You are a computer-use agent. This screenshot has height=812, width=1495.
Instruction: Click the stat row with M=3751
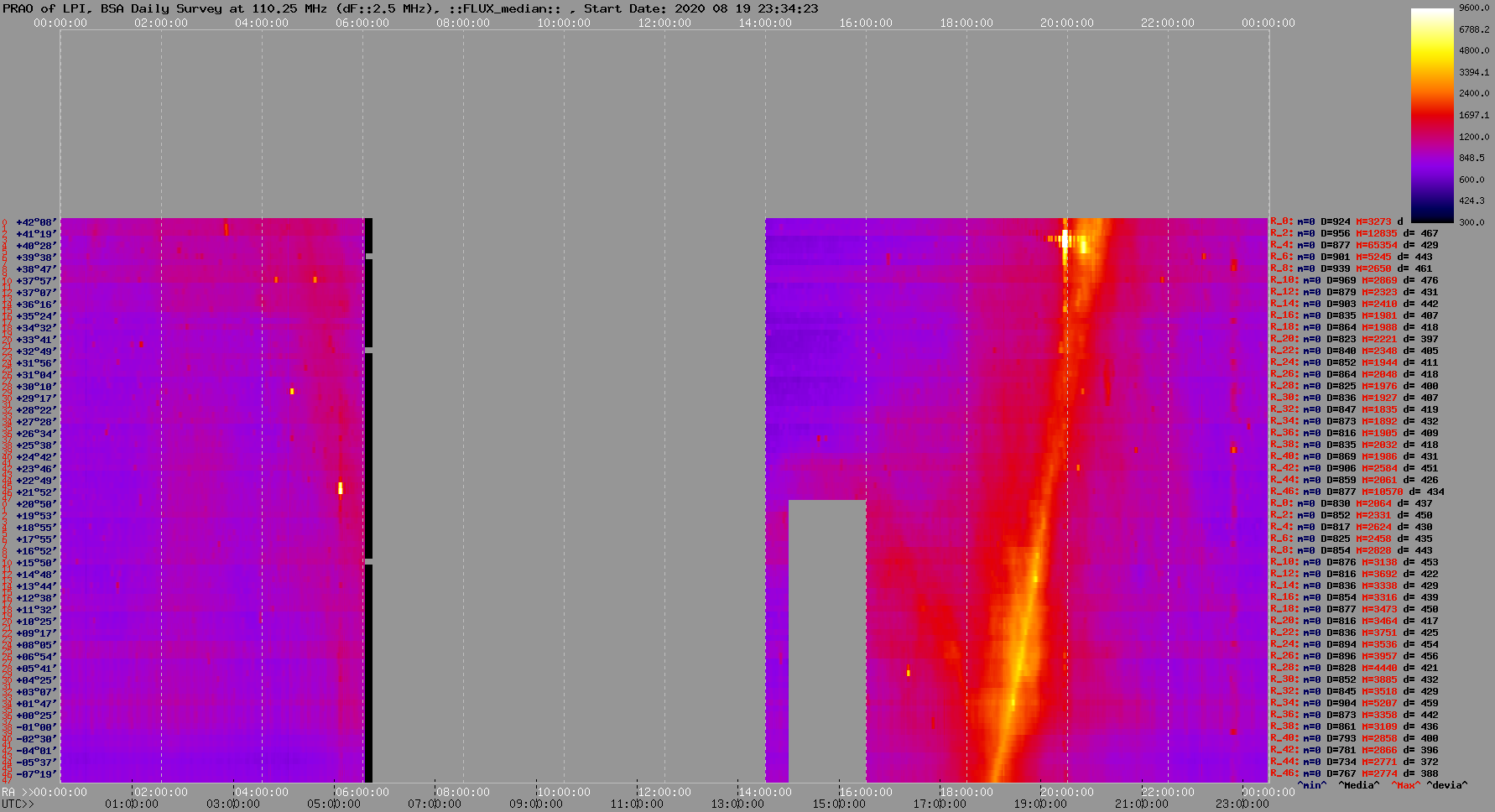[1354, 632]
